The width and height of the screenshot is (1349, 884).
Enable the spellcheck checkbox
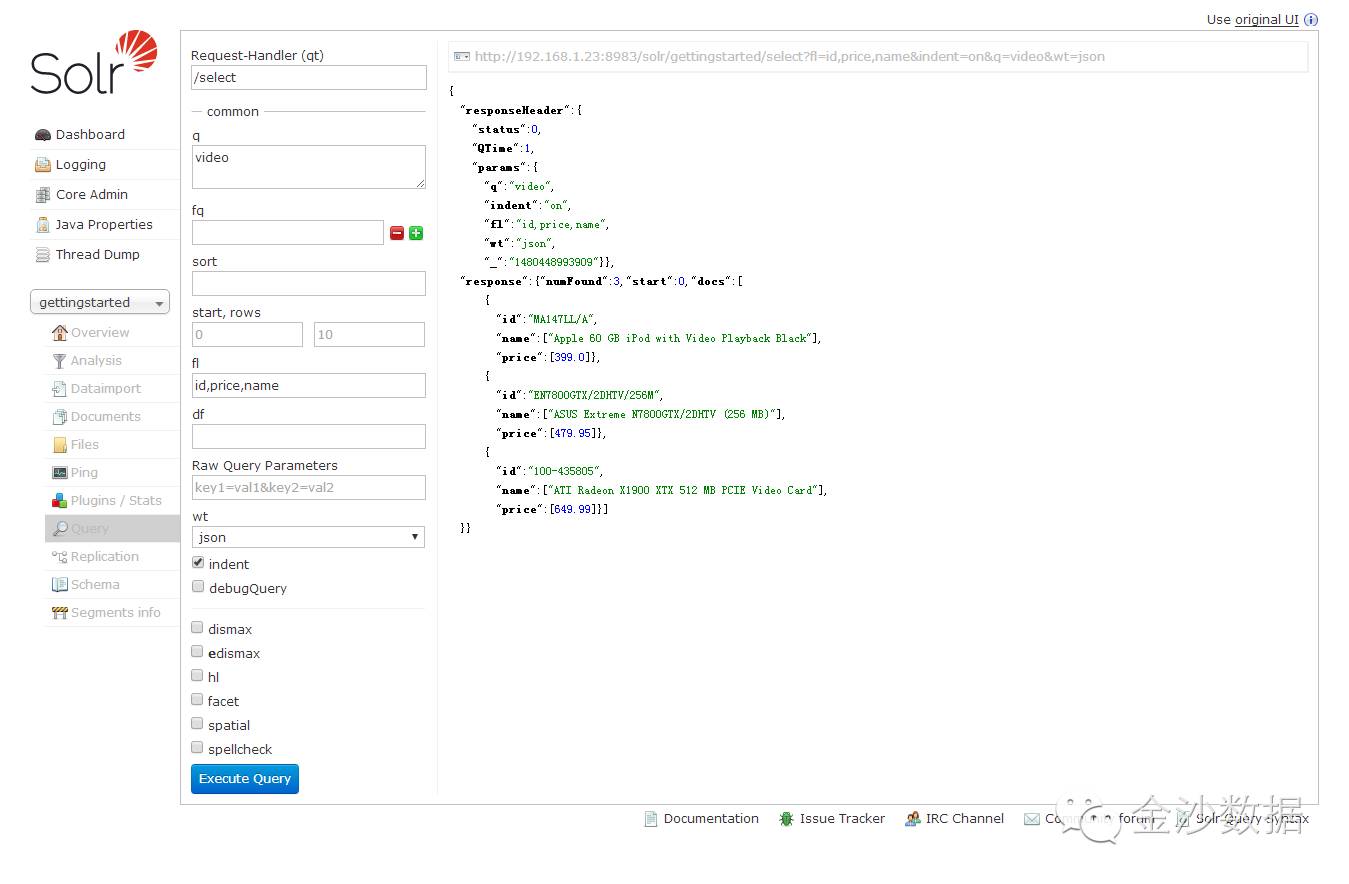[198, 748]
